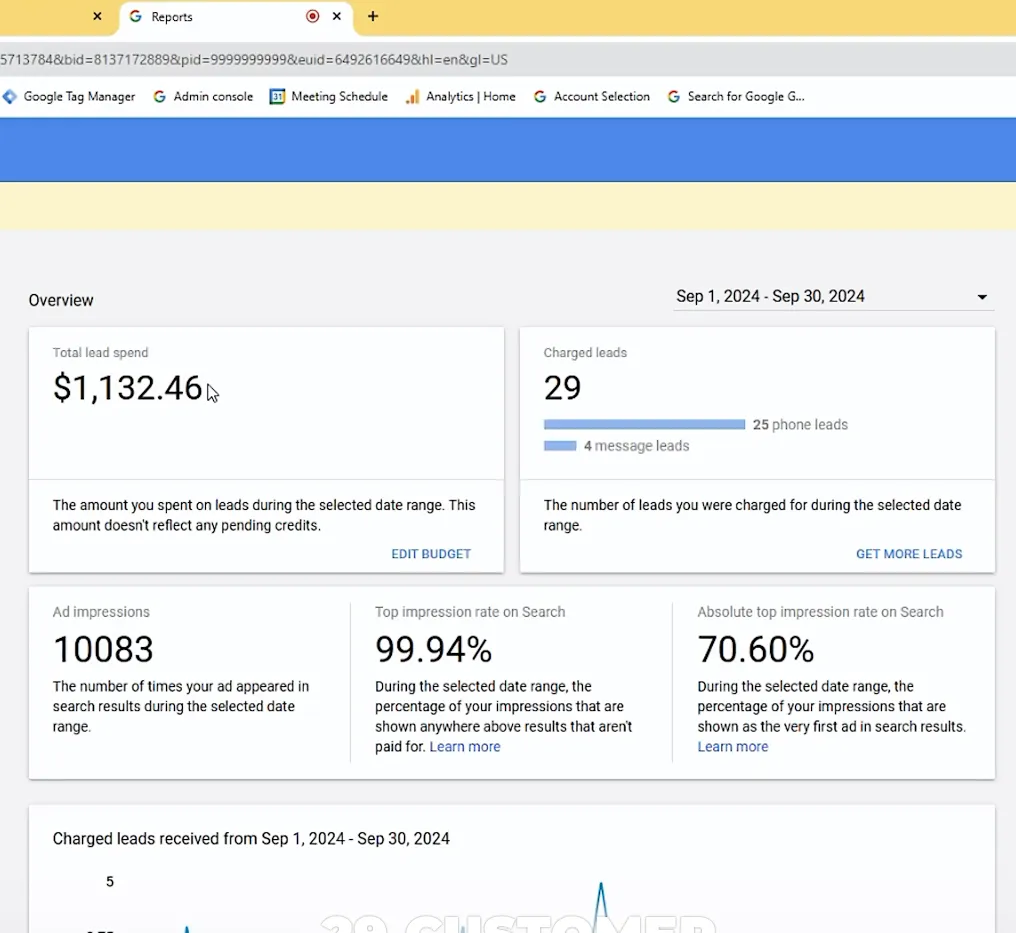Open the Admin console bookmark
1016x933 pixels.
(x=203, y=97)
